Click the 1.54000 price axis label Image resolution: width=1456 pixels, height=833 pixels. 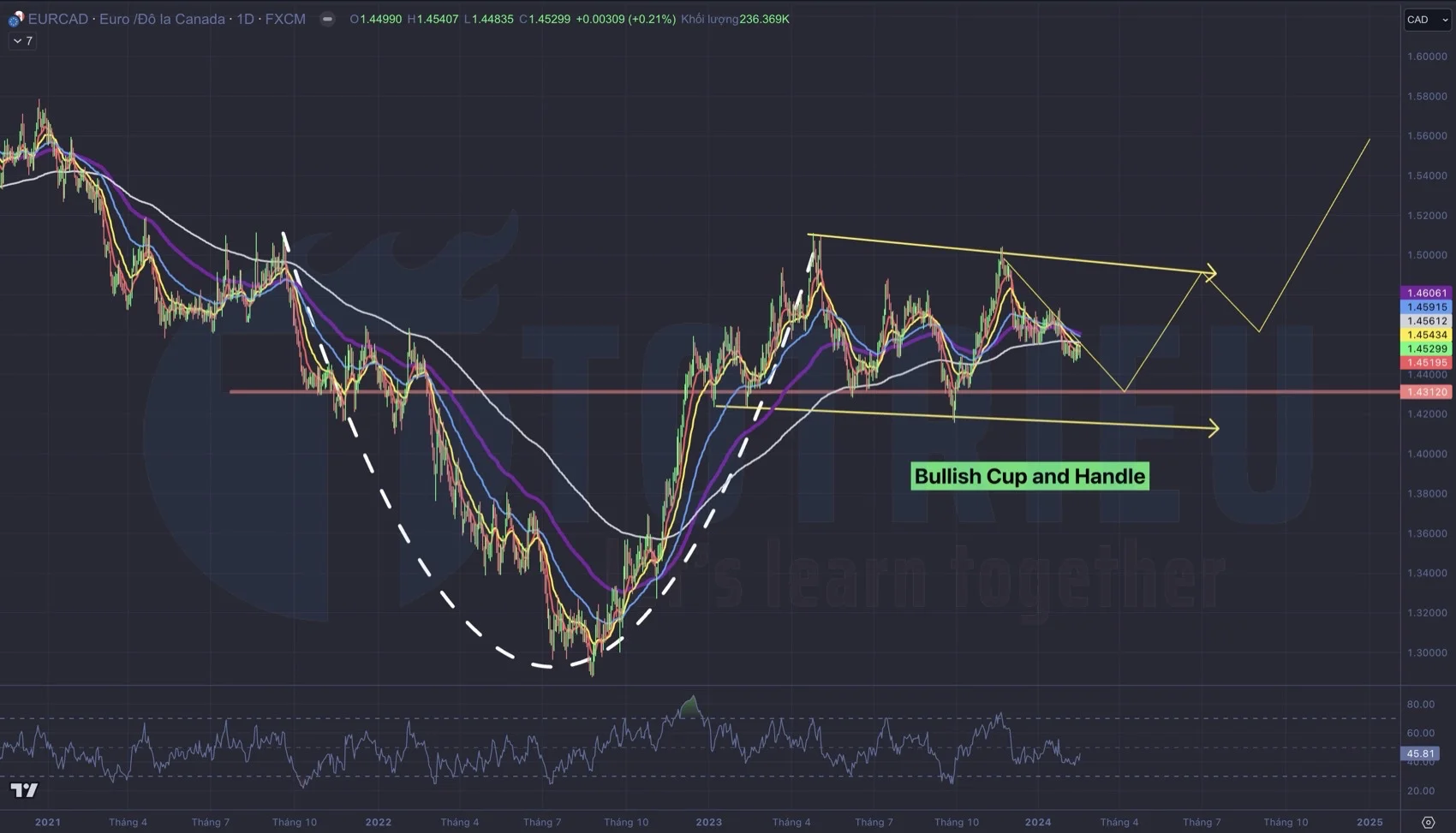pos(1427,176)
